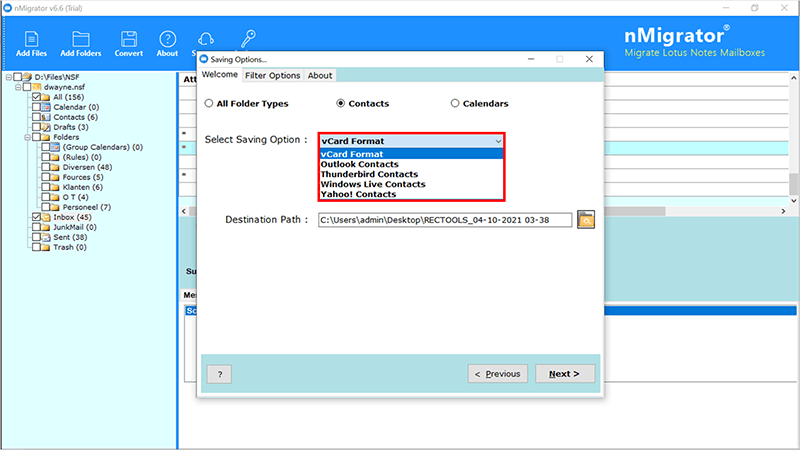Screen dimensions: 800x450
Task: Click the Contacts folder icon in tree
Action: [x=46, y=117]
